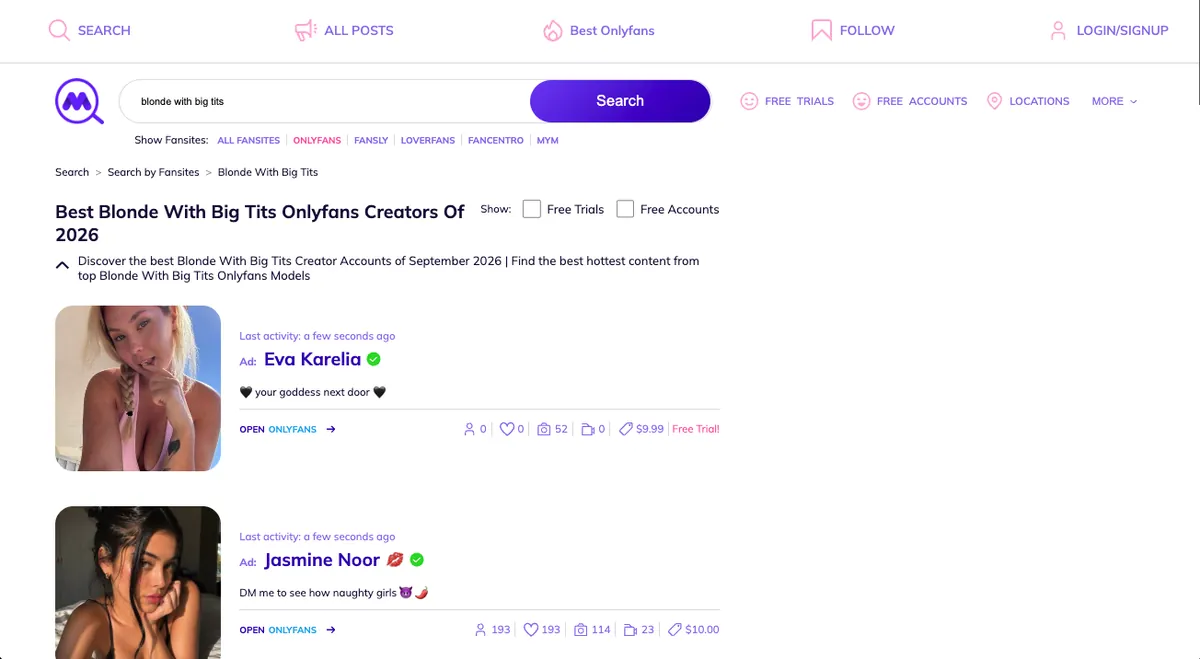Viewport: 1200px width, 659px height.
Task: Click the arrow icon after Eva Karelia's Open Onlyfans
Action: tap(331, 429)
